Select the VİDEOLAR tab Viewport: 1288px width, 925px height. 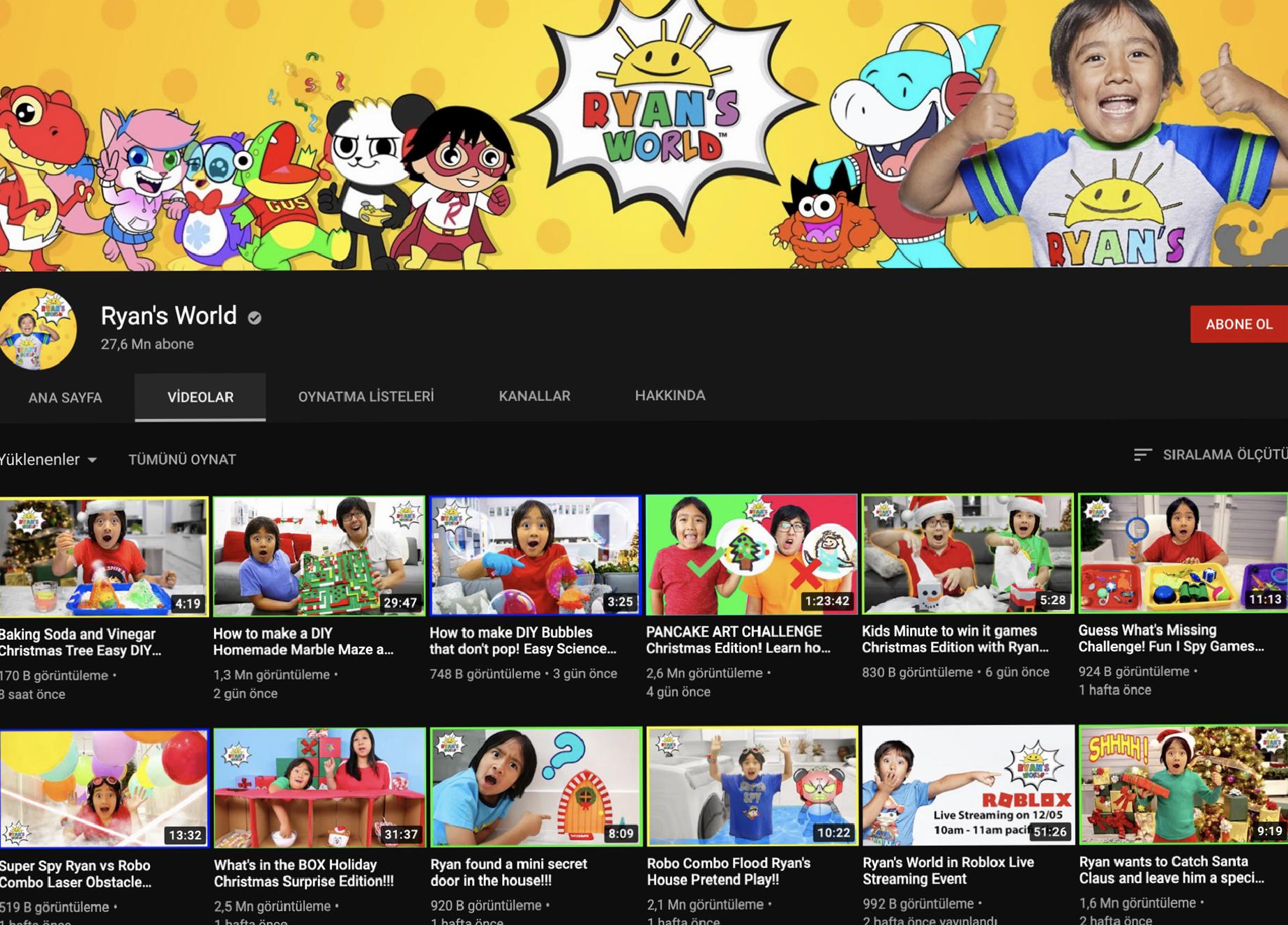click(x=200, y=397)
